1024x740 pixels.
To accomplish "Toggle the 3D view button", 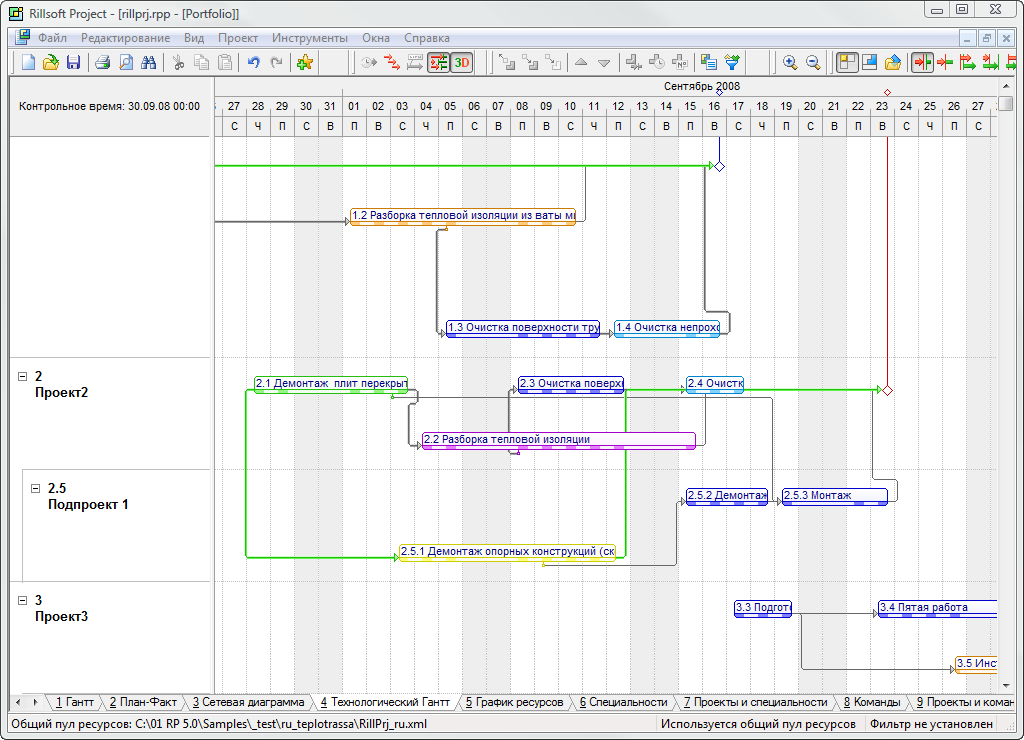I will (x=461, y=62).
